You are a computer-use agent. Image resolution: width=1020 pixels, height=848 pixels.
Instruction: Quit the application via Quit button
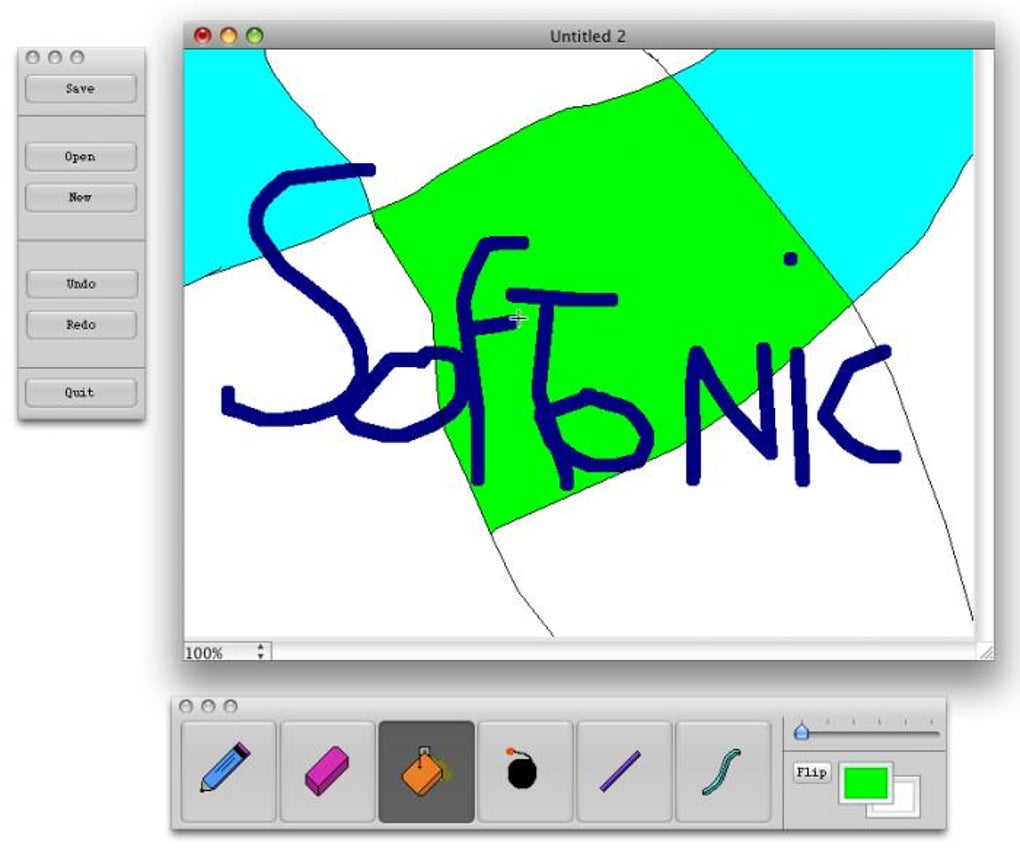pos(81,392)
